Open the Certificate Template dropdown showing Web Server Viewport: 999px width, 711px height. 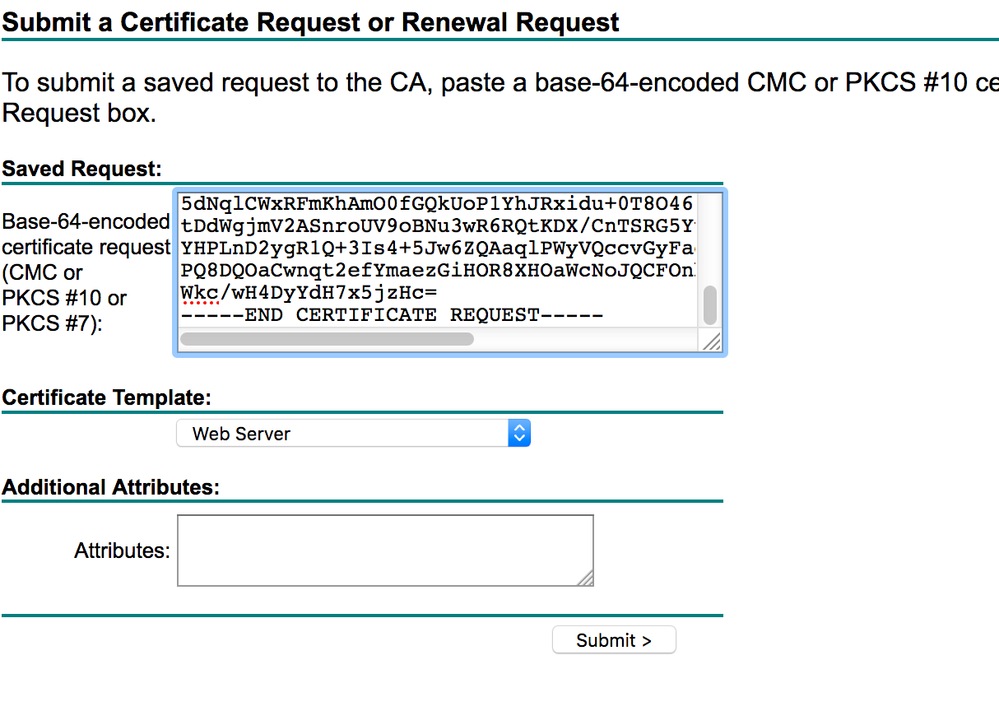342,434
